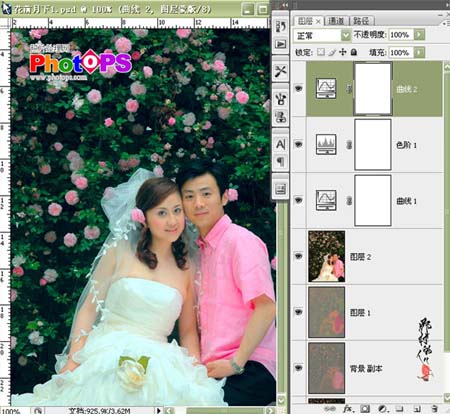Viewport: 450px width, 414px height.
Task: Delete layer with the trash icon
Action: (x=434, y=408)
